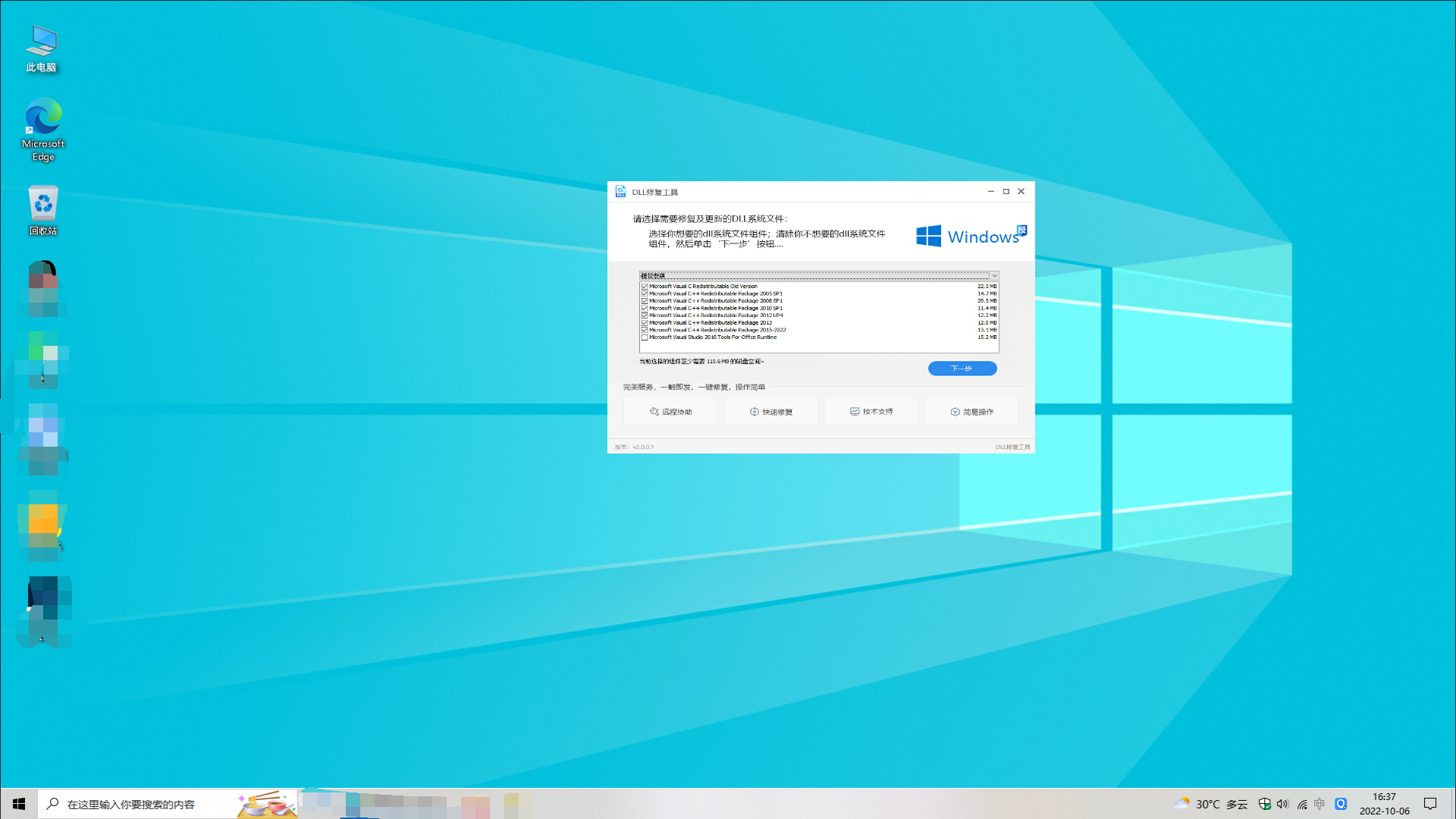Viewport: 1456px width, 819px height.
Task: Open the Windows Start menu
Action: 18,804
